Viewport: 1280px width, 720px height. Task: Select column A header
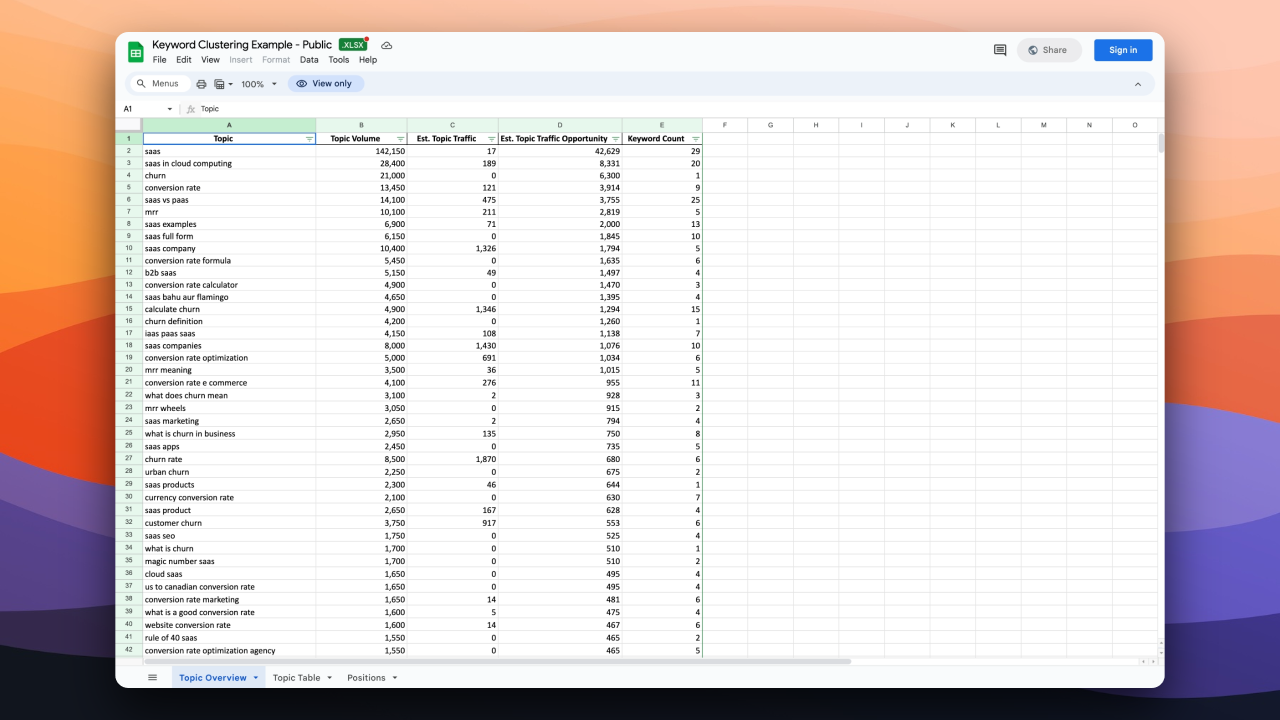click(229, 125)
